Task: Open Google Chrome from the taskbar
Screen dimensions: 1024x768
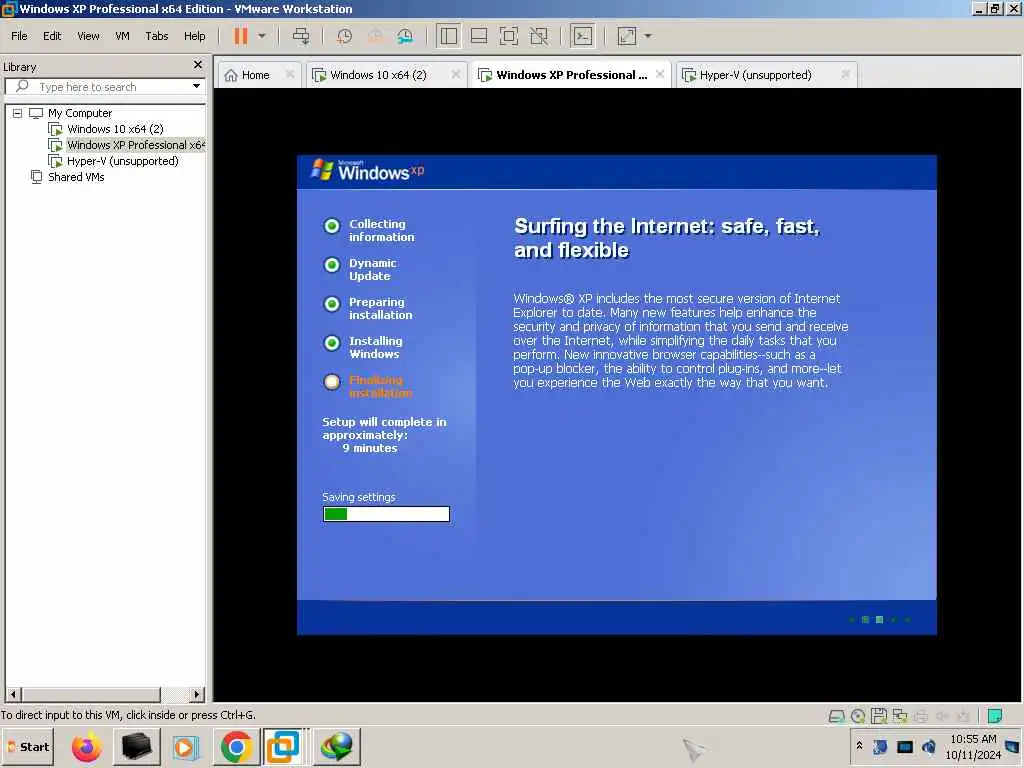Action: [236, 746]
